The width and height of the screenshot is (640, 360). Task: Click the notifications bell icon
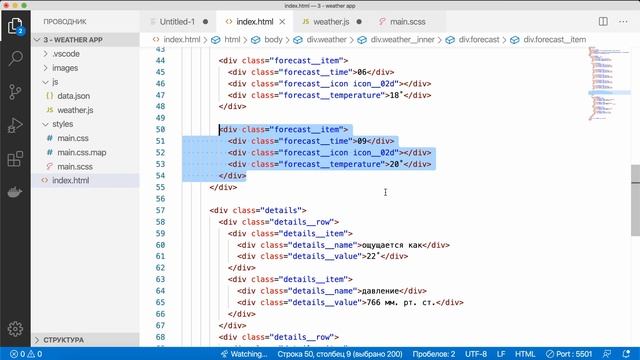[626, 354]
